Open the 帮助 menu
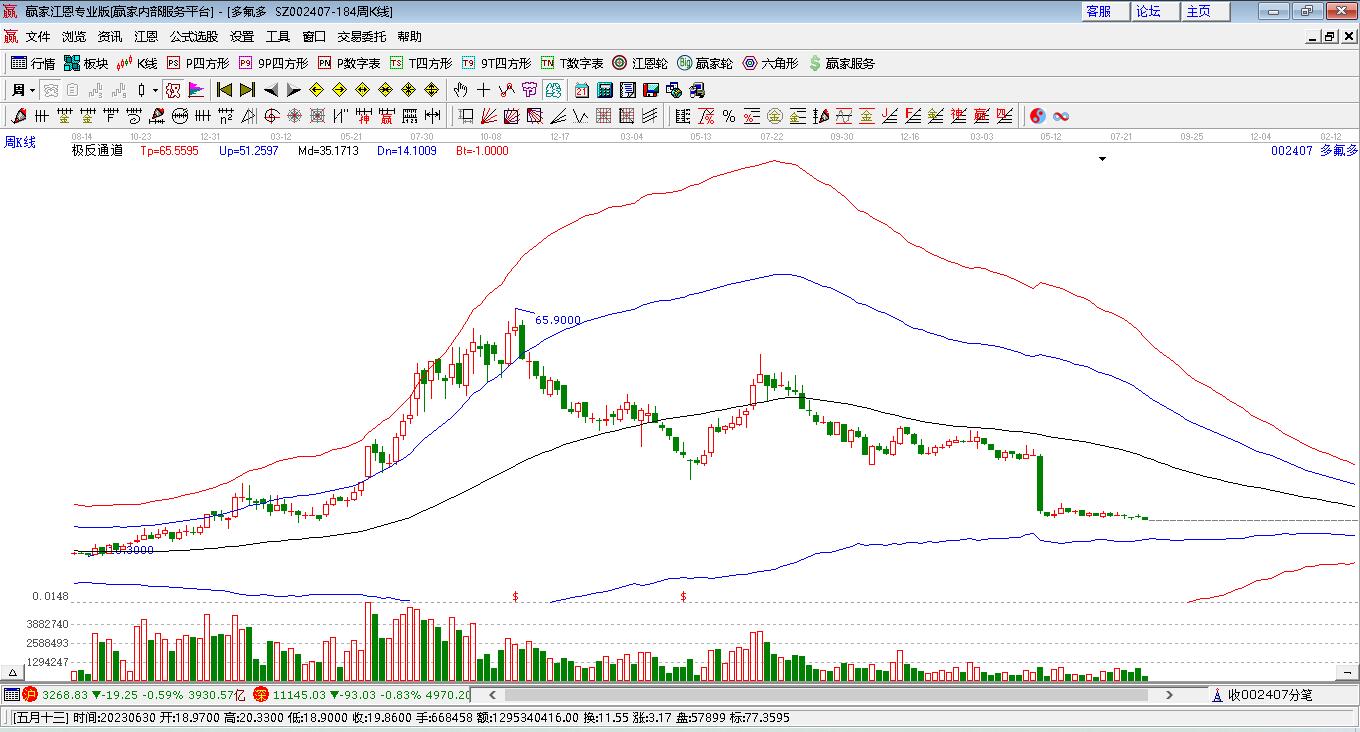Screen dimensions: 1360x732 point(410,36)
